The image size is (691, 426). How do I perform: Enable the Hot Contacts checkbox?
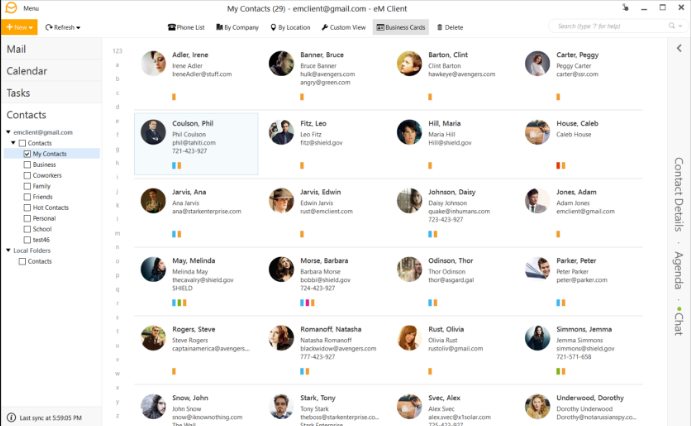pyautogui.click(x=27, y=207)
